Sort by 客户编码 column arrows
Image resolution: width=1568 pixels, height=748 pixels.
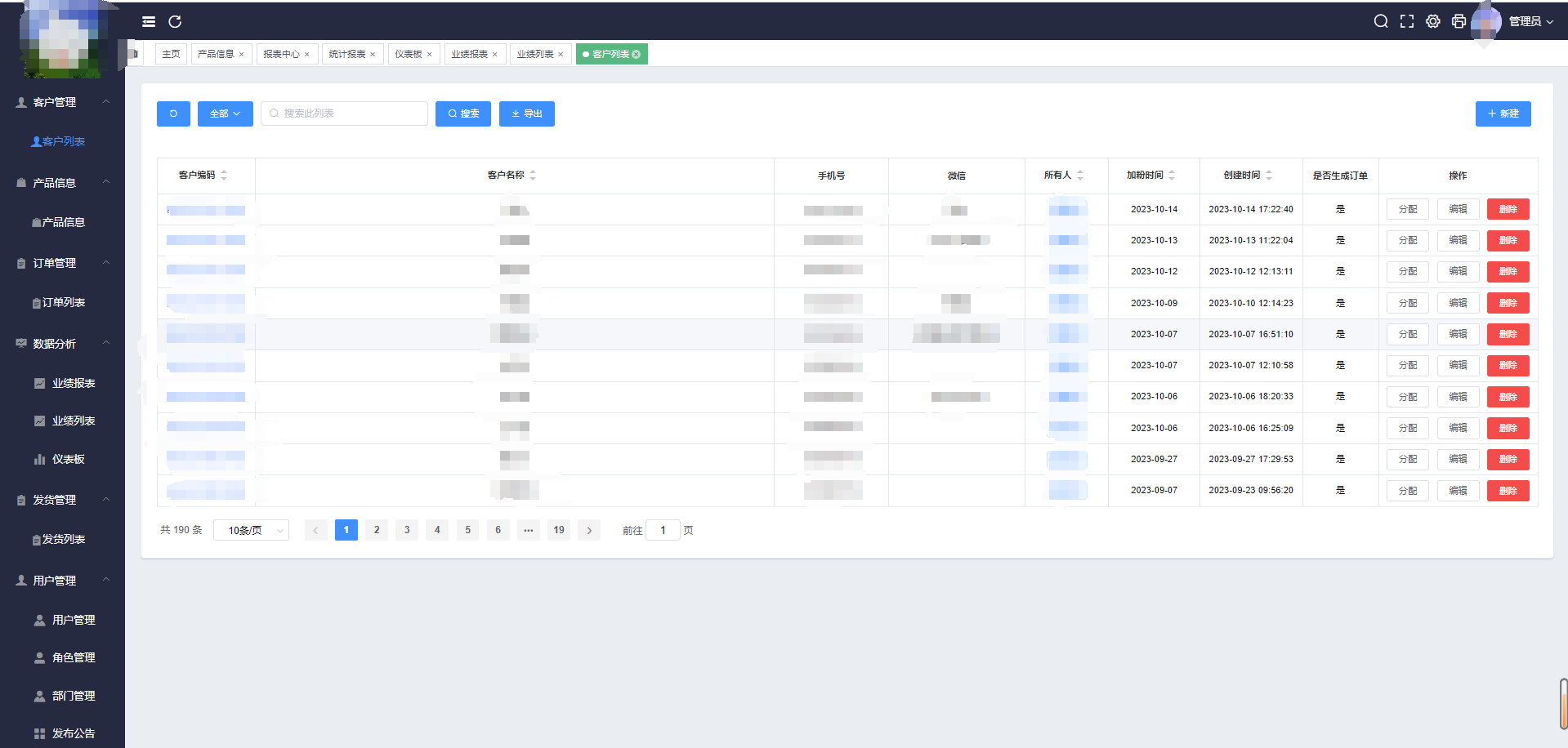pyautogui.click(x=224, y=175)
